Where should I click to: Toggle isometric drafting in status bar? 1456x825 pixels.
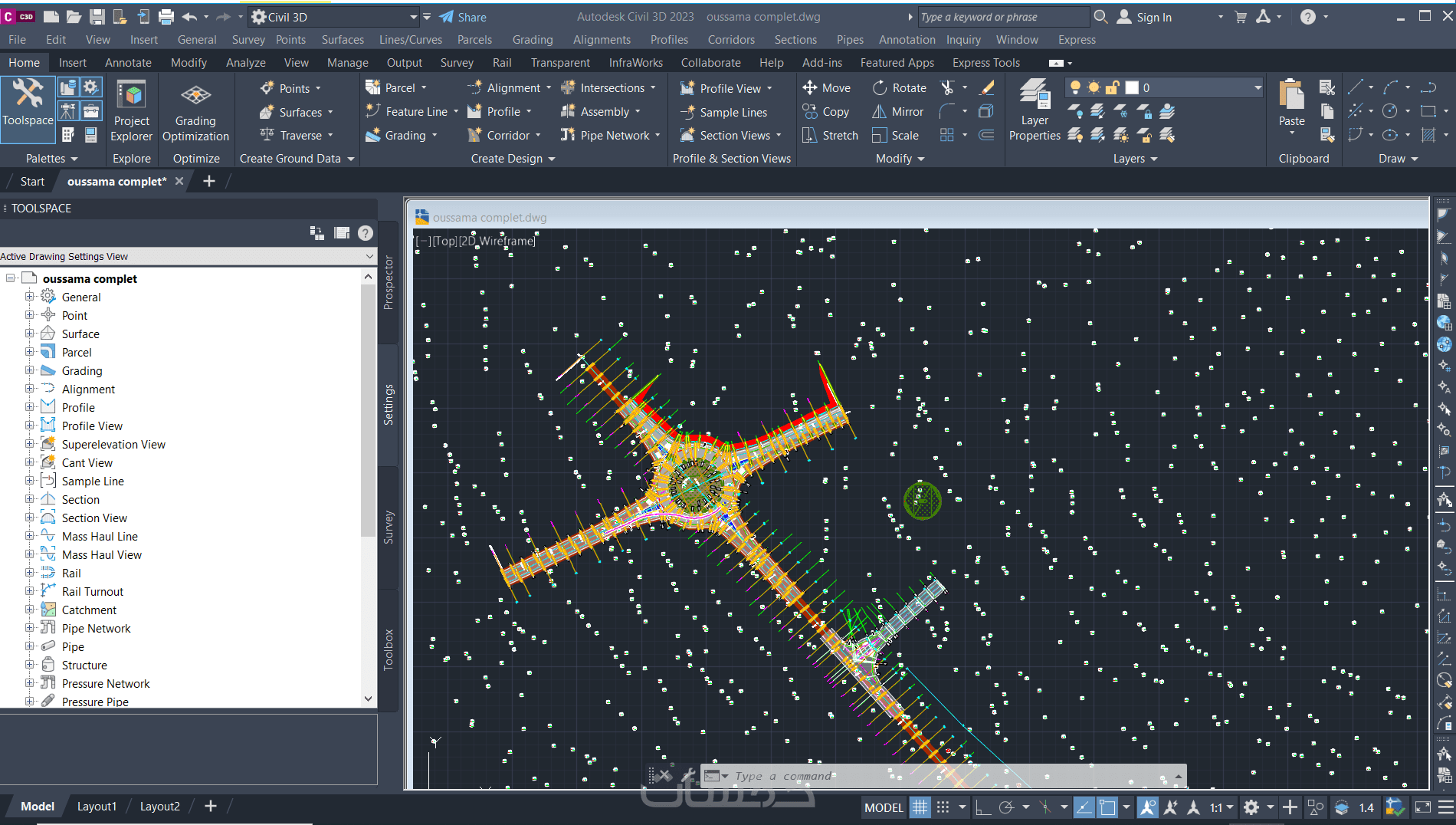tap(1045, 807)
